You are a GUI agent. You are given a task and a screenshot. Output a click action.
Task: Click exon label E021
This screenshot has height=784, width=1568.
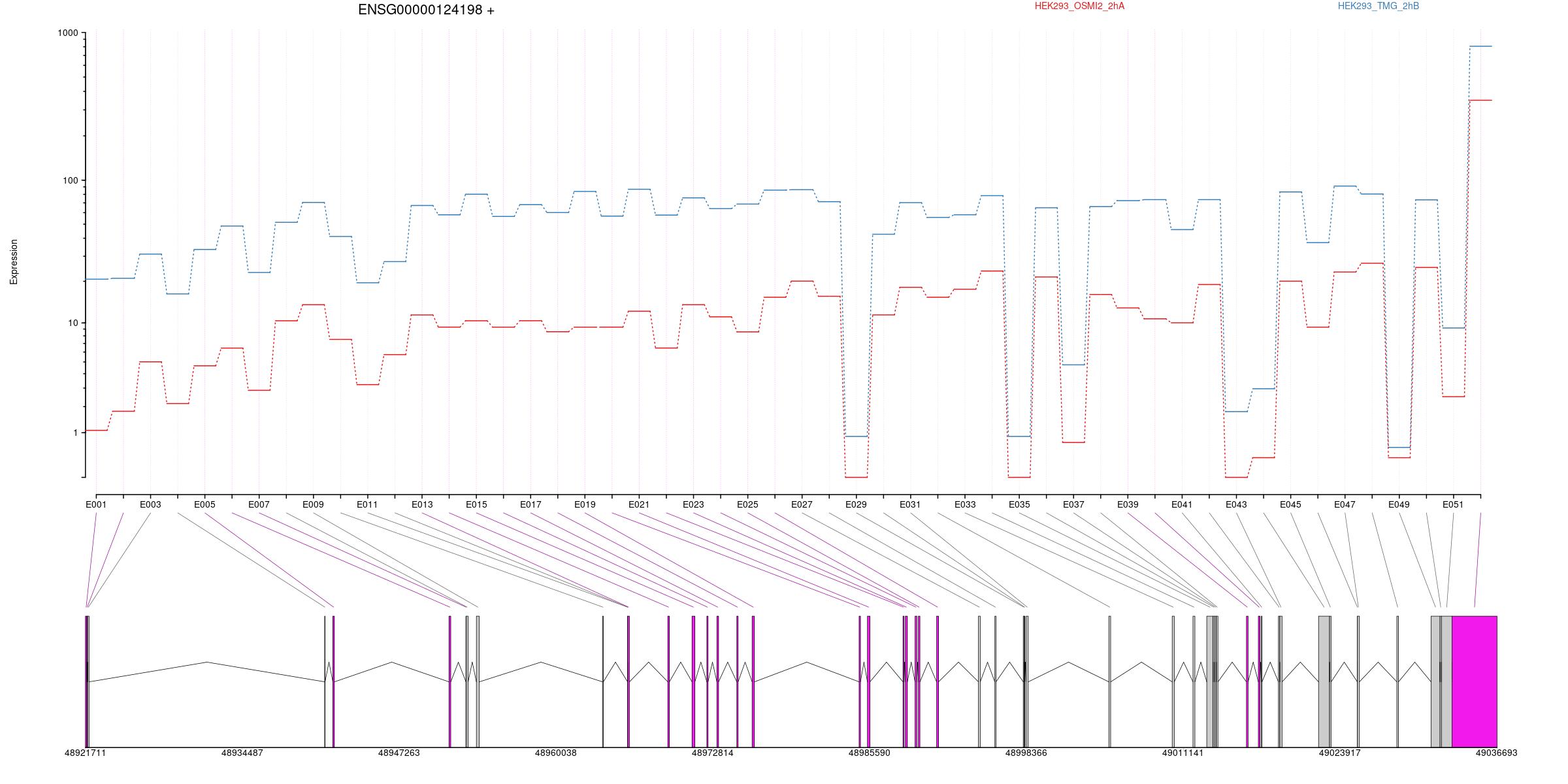click(x=639, y=504)
